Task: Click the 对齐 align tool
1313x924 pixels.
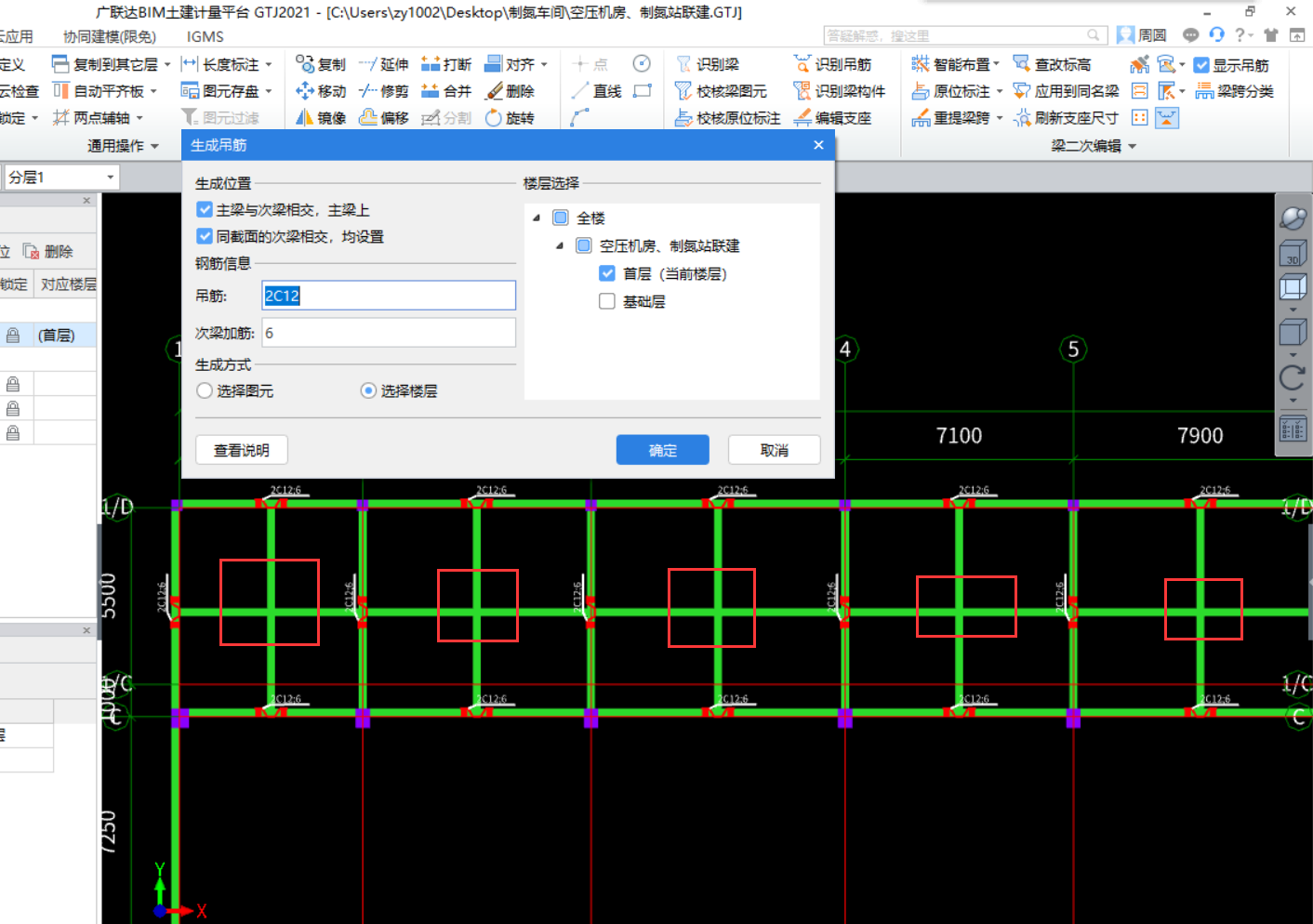Action: click(510, 64)
